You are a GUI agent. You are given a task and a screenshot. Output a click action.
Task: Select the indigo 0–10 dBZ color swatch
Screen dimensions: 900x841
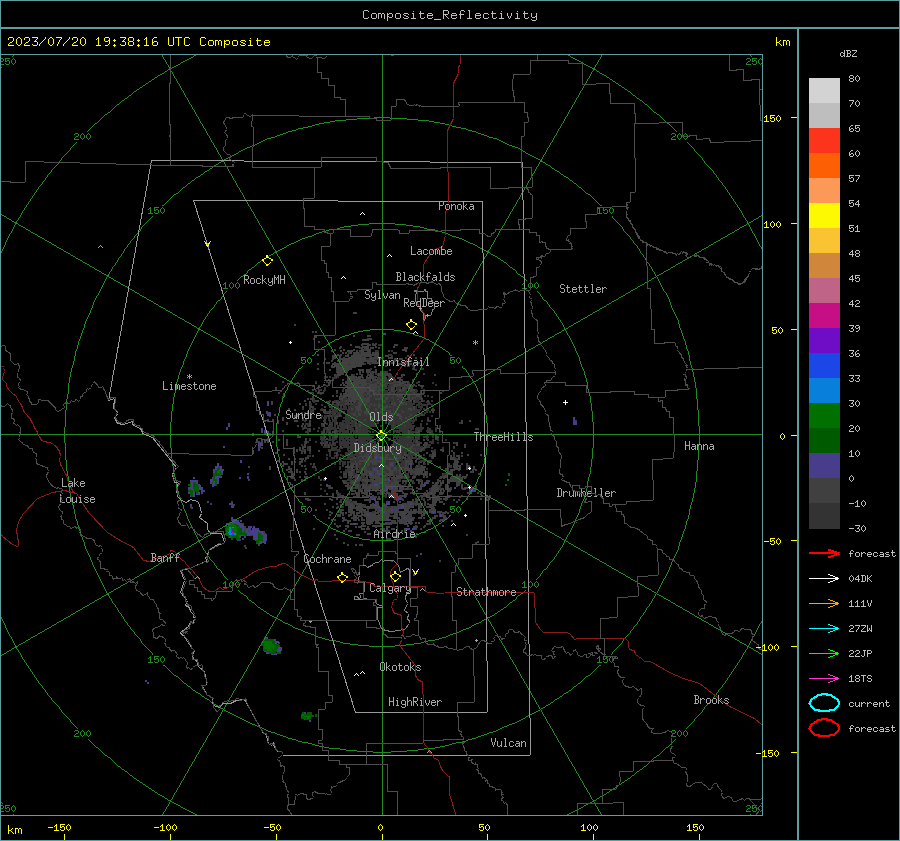[x=824, y=465]
